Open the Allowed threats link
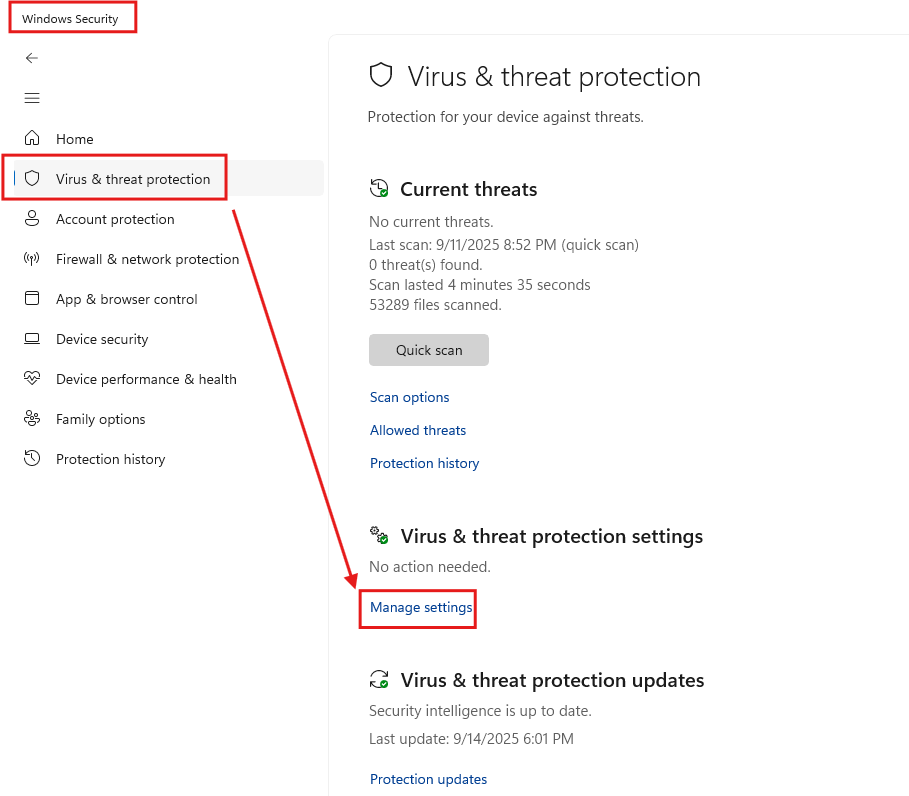 click(x=418, y=430)
